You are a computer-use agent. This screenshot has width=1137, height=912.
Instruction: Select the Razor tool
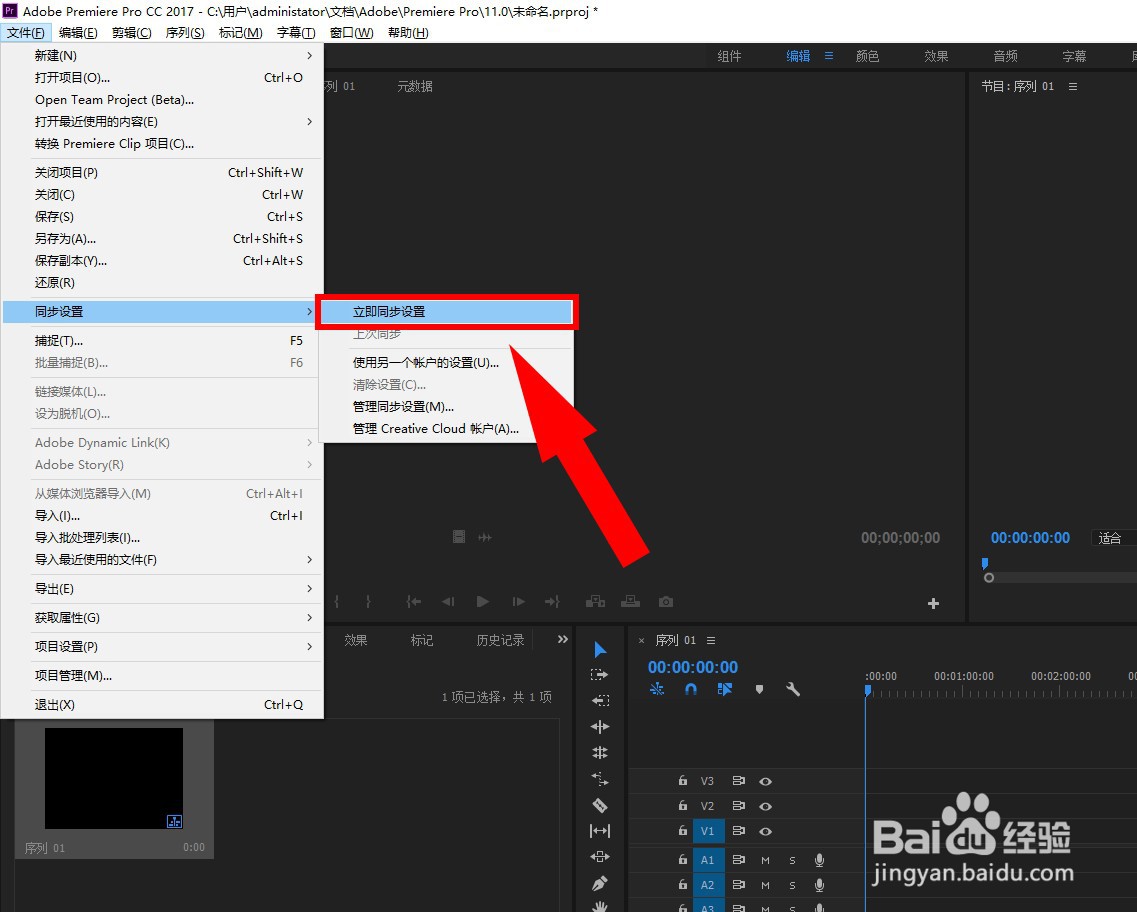point(600,805)
